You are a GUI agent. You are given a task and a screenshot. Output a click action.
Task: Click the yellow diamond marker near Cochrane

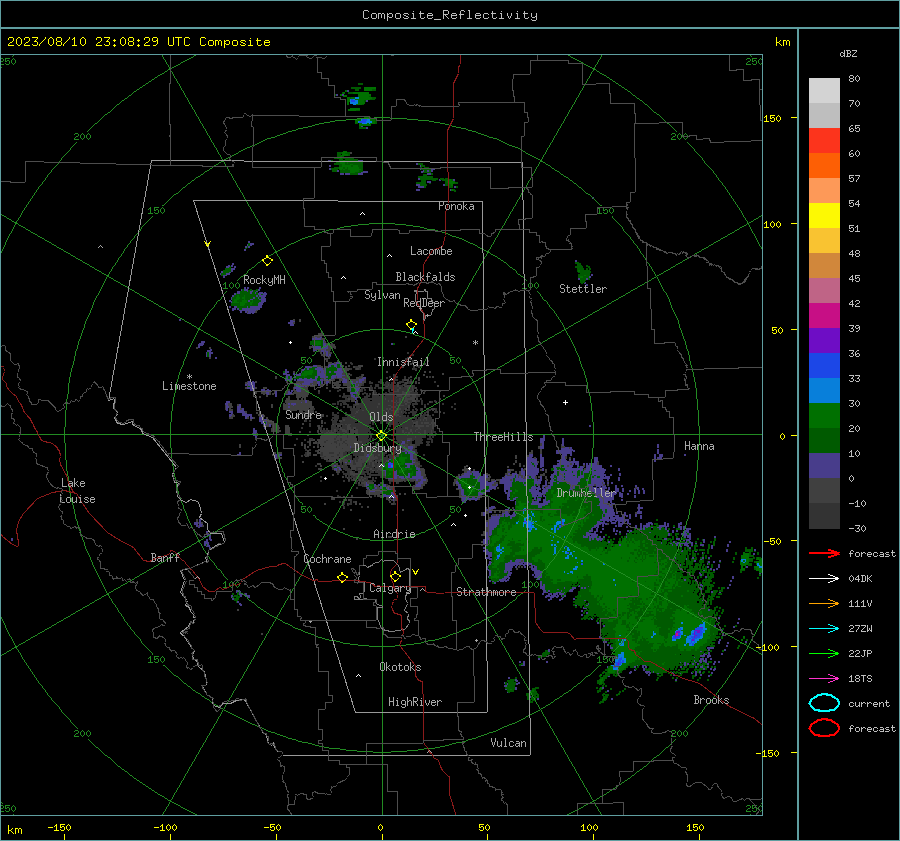pos(343,577)
